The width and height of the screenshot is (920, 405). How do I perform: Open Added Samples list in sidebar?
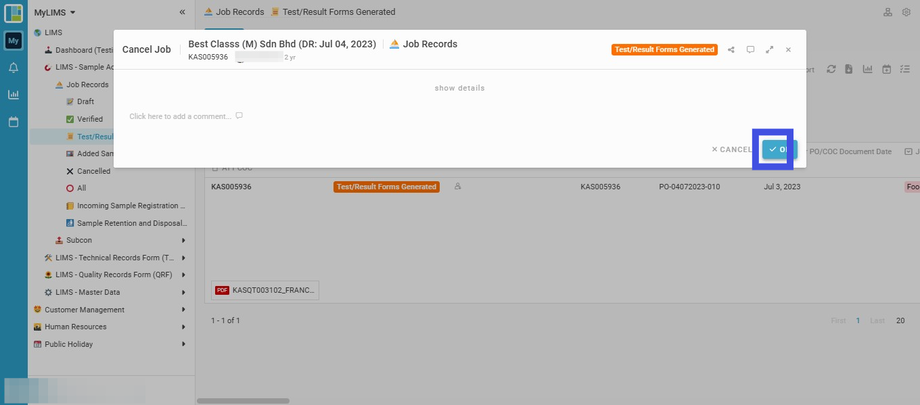pos(90,154)
